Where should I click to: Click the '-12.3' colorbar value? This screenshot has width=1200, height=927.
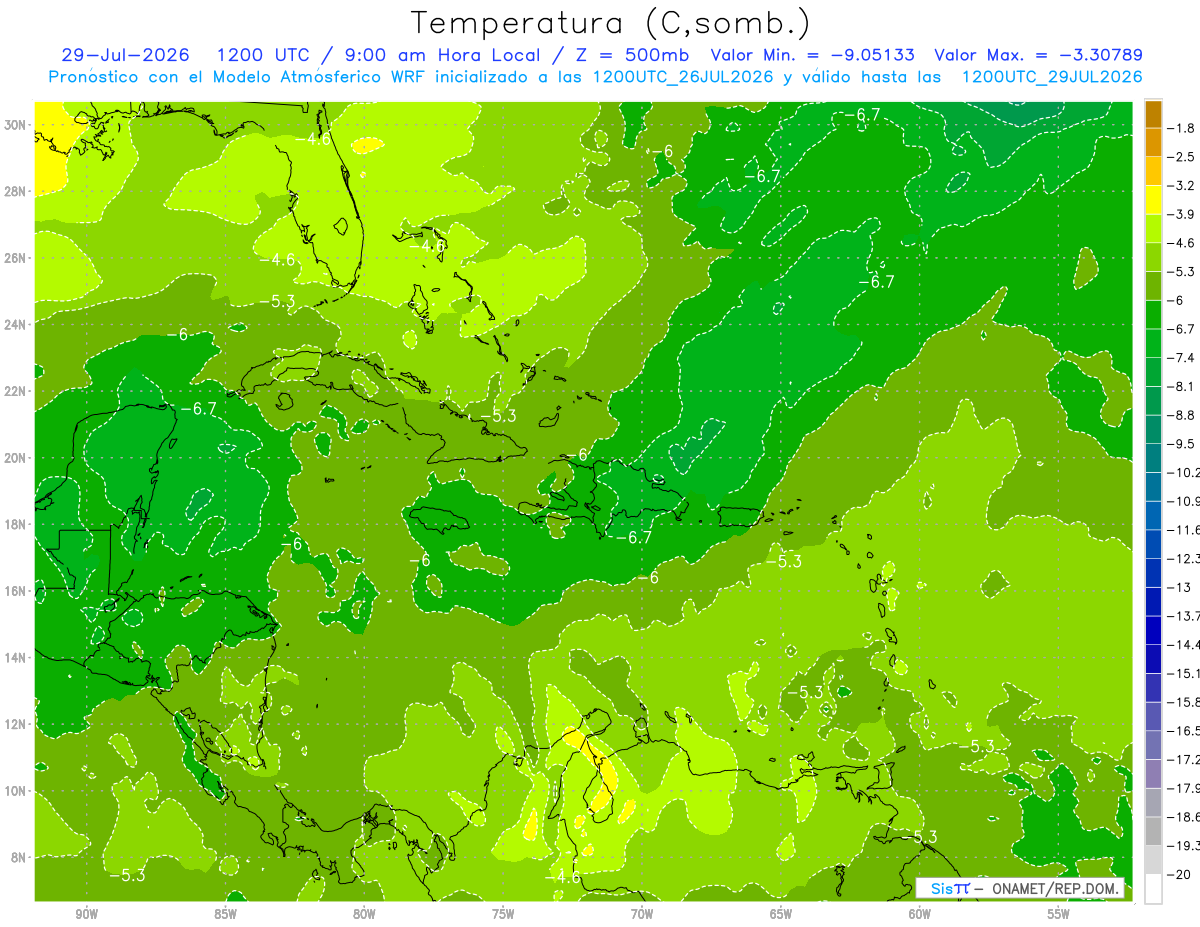click(1184, 559)
